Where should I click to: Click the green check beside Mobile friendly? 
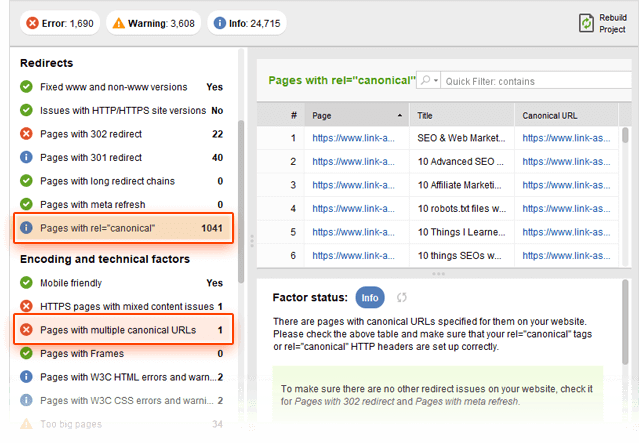(x=26, y=283)
